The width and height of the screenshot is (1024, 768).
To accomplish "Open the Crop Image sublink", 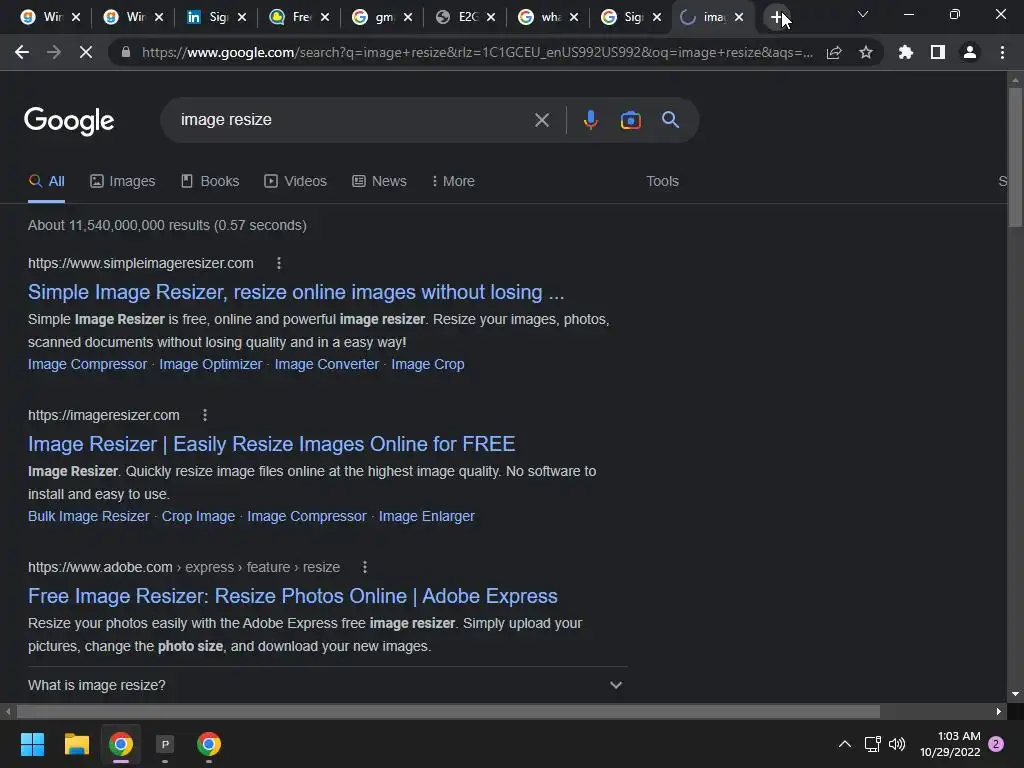I will click(x=199, y=517).
